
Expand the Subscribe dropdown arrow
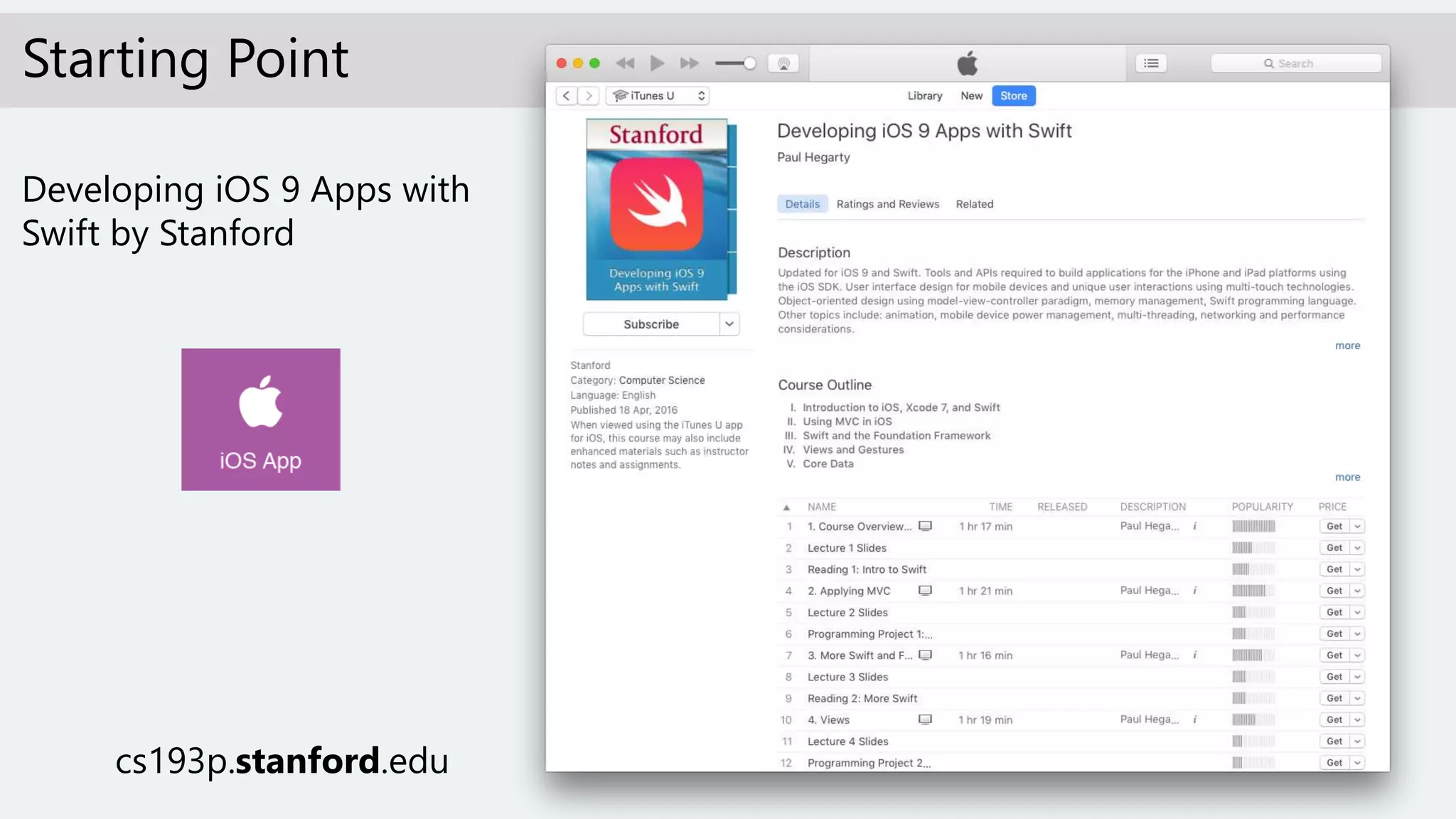coord(729,324)
